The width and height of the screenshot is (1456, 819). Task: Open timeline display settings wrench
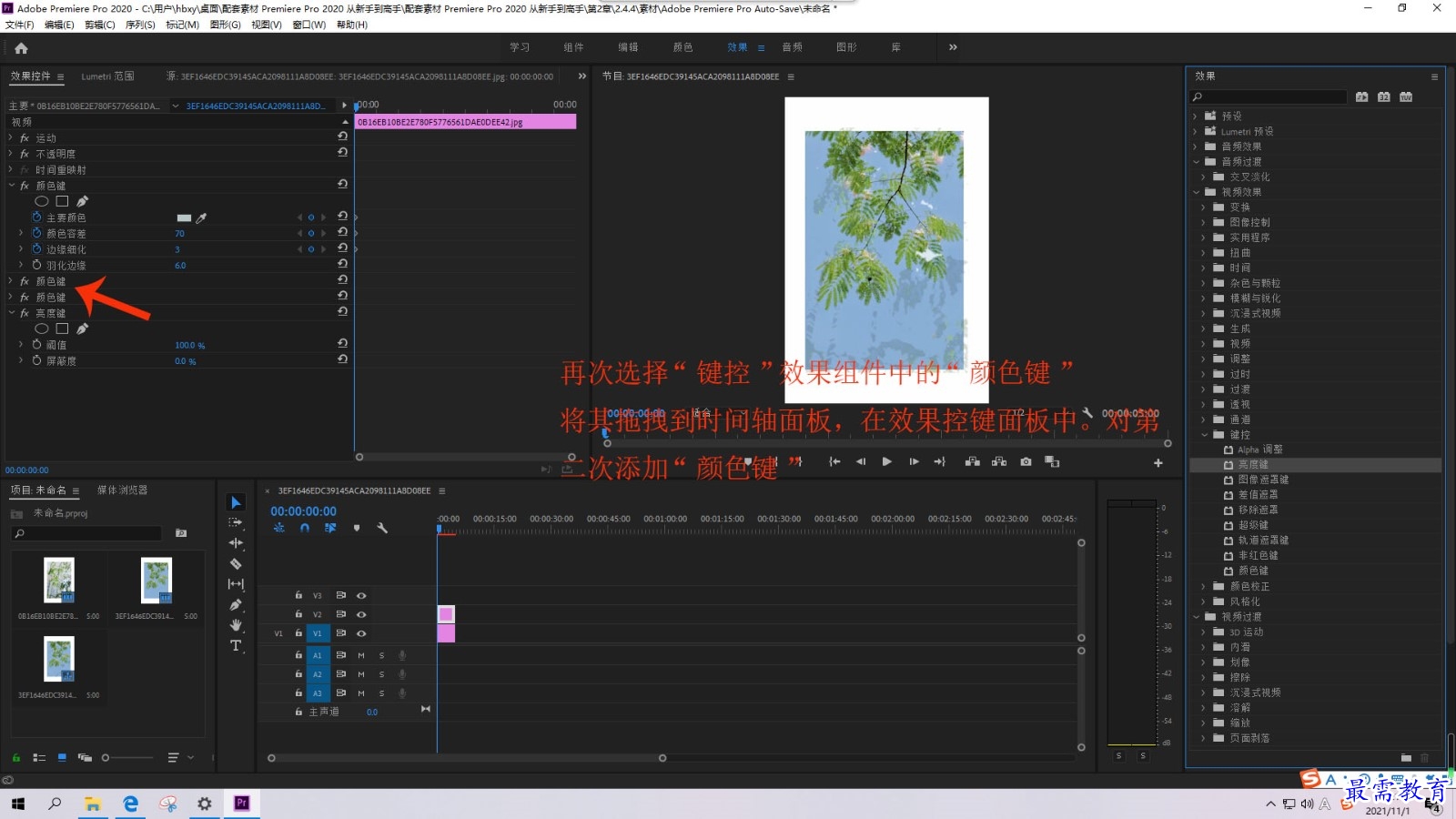(x=382, y=528)
